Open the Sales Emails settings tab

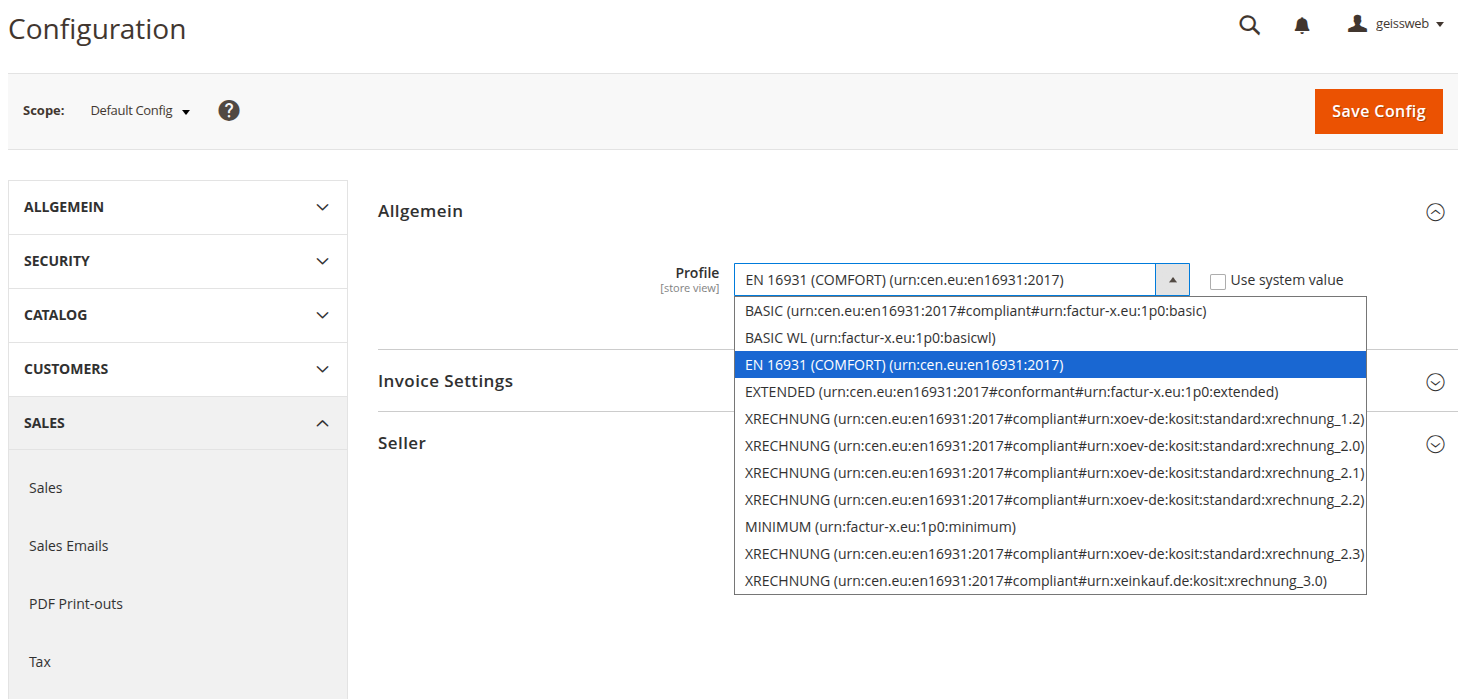pyautogui.click(x=69, y=546)
